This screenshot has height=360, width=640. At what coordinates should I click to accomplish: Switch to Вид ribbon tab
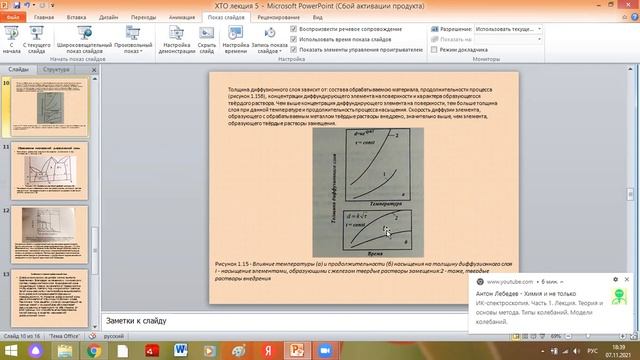[x=318, y=17]
